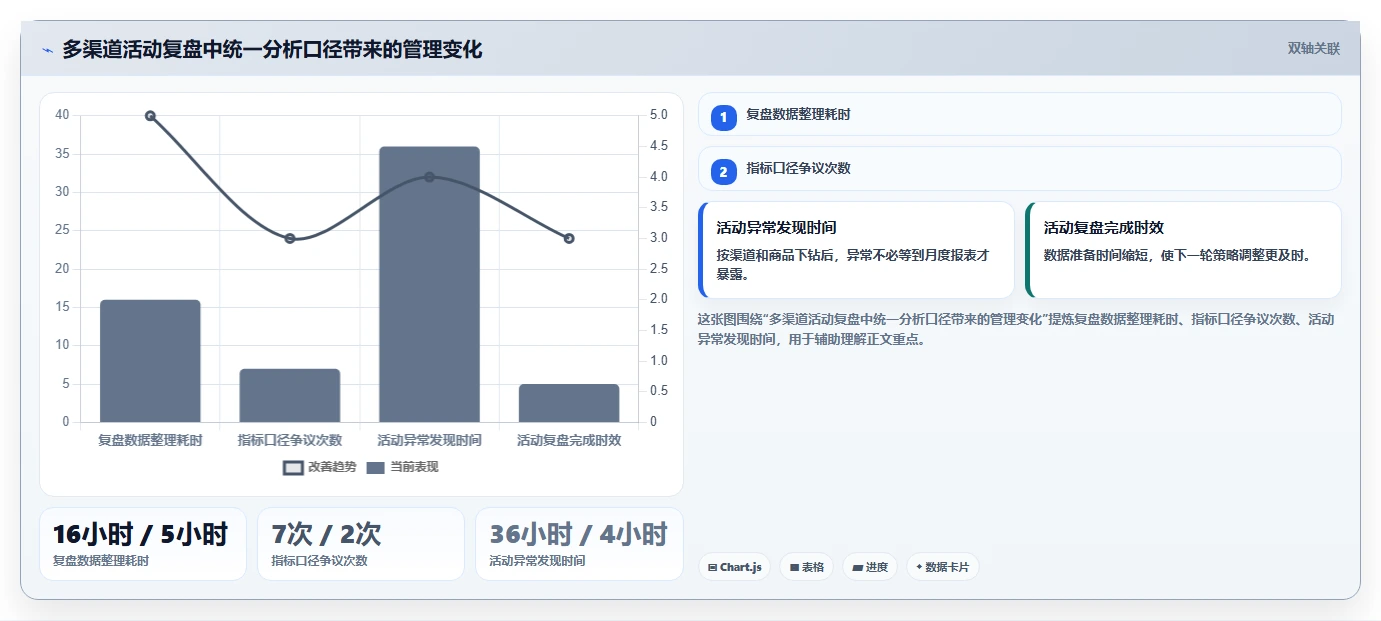Click the 指标口径争议次数 x-axis label

click(290, 440)
